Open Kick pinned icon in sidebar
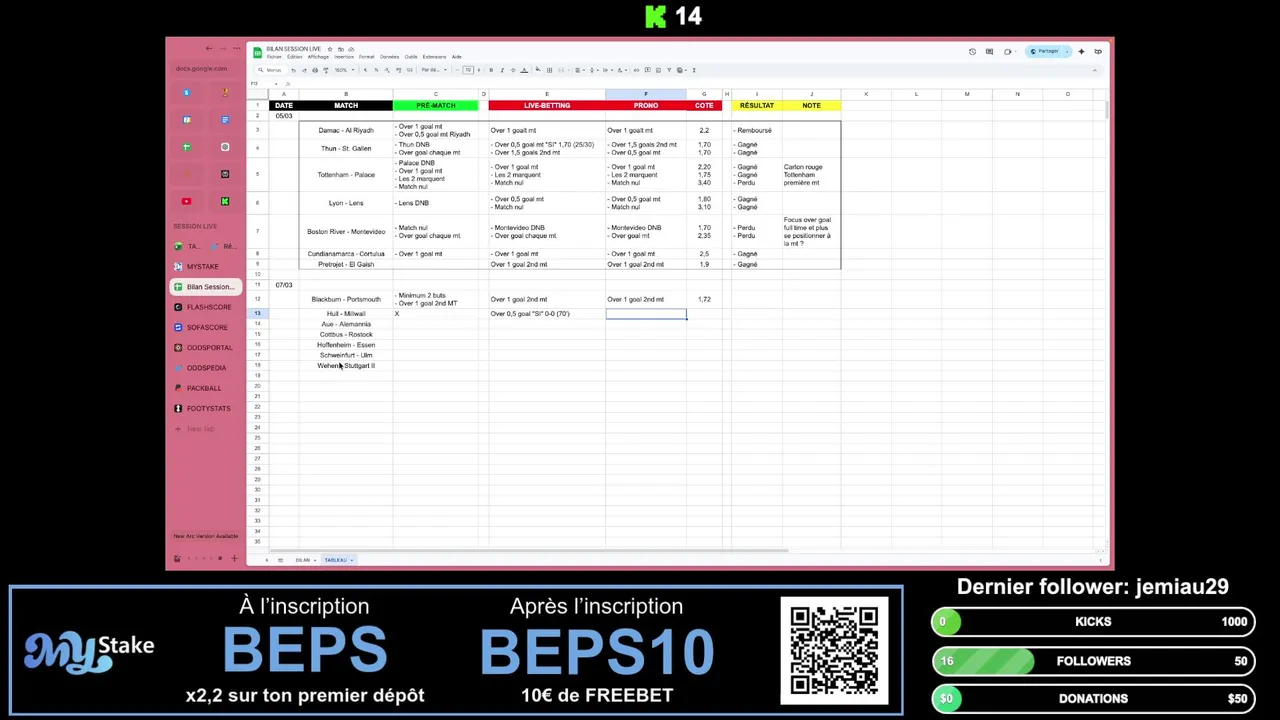This screenshot has width=1280, height=720. click(x=225, y=201)
